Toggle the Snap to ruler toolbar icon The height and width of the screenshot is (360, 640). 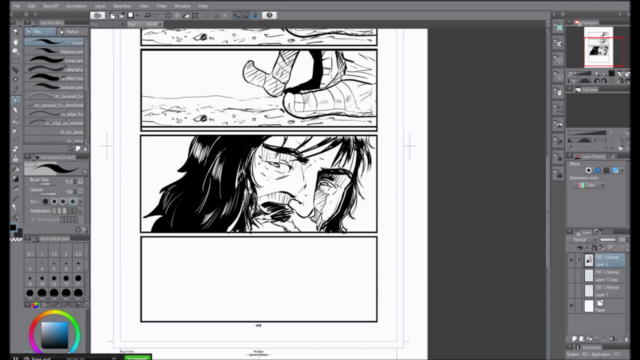click(x=236, y=16)
